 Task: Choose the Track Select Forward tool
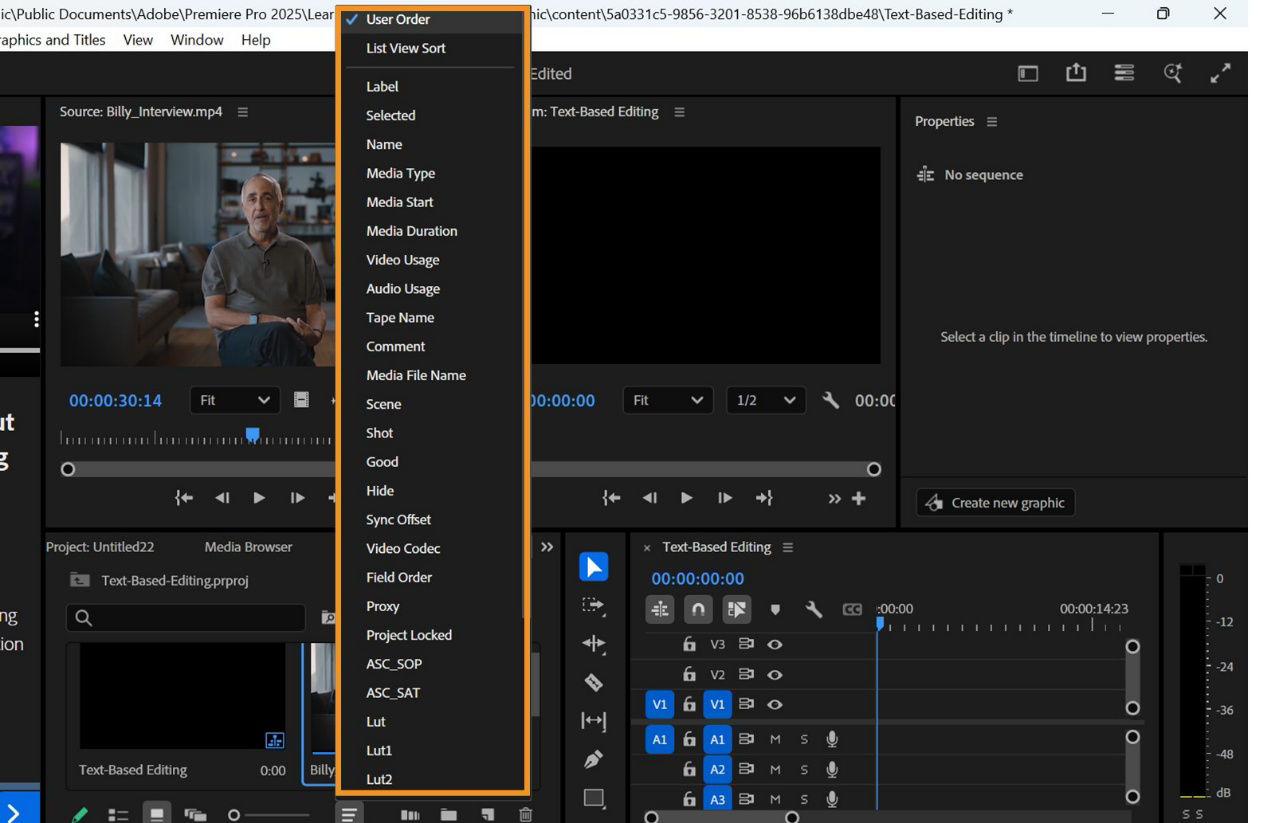[x=593, y=605]
